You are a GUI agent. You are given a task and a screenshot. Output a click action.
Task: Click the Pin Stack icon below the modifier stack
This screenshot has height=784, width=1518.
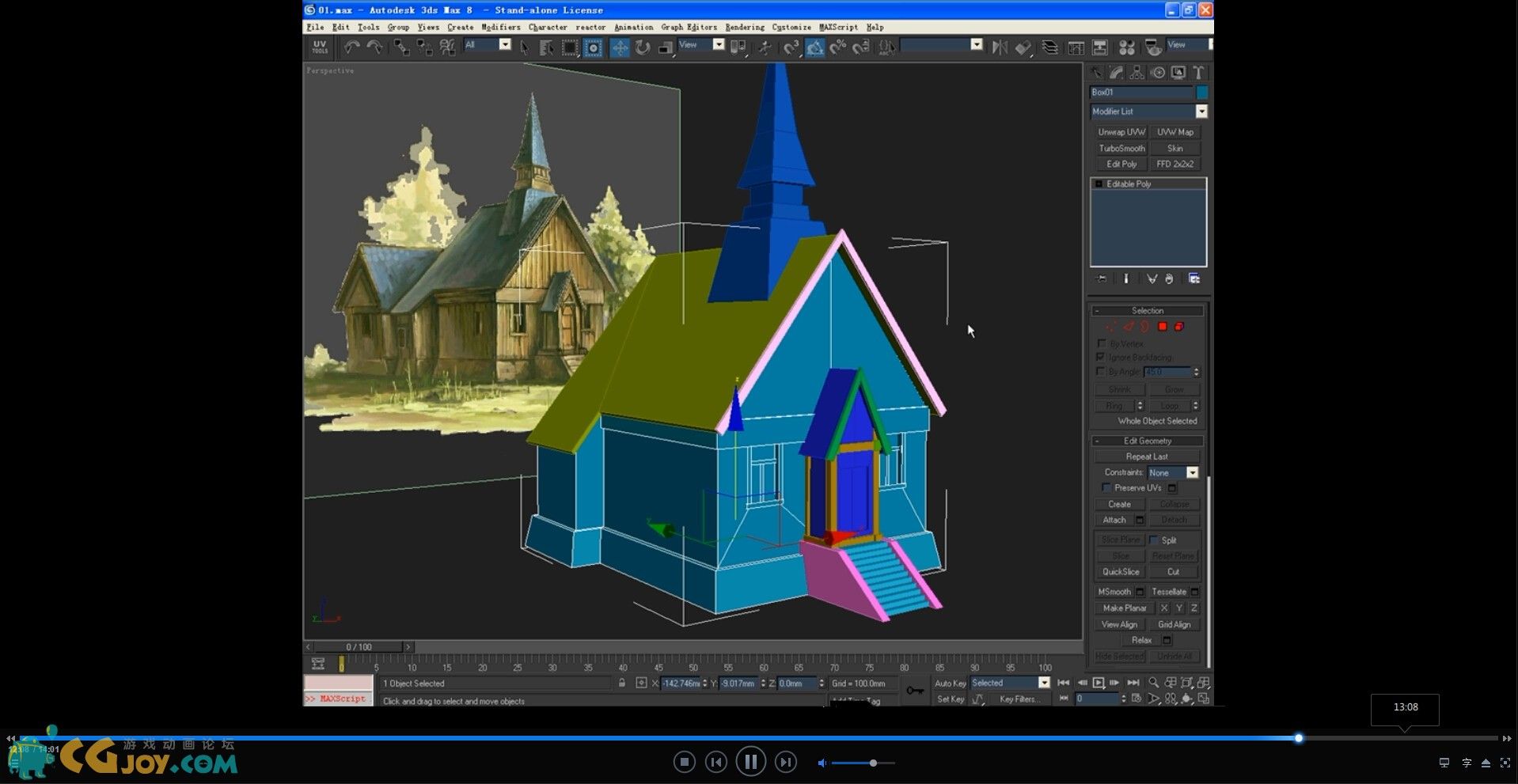pos(1101,278)
